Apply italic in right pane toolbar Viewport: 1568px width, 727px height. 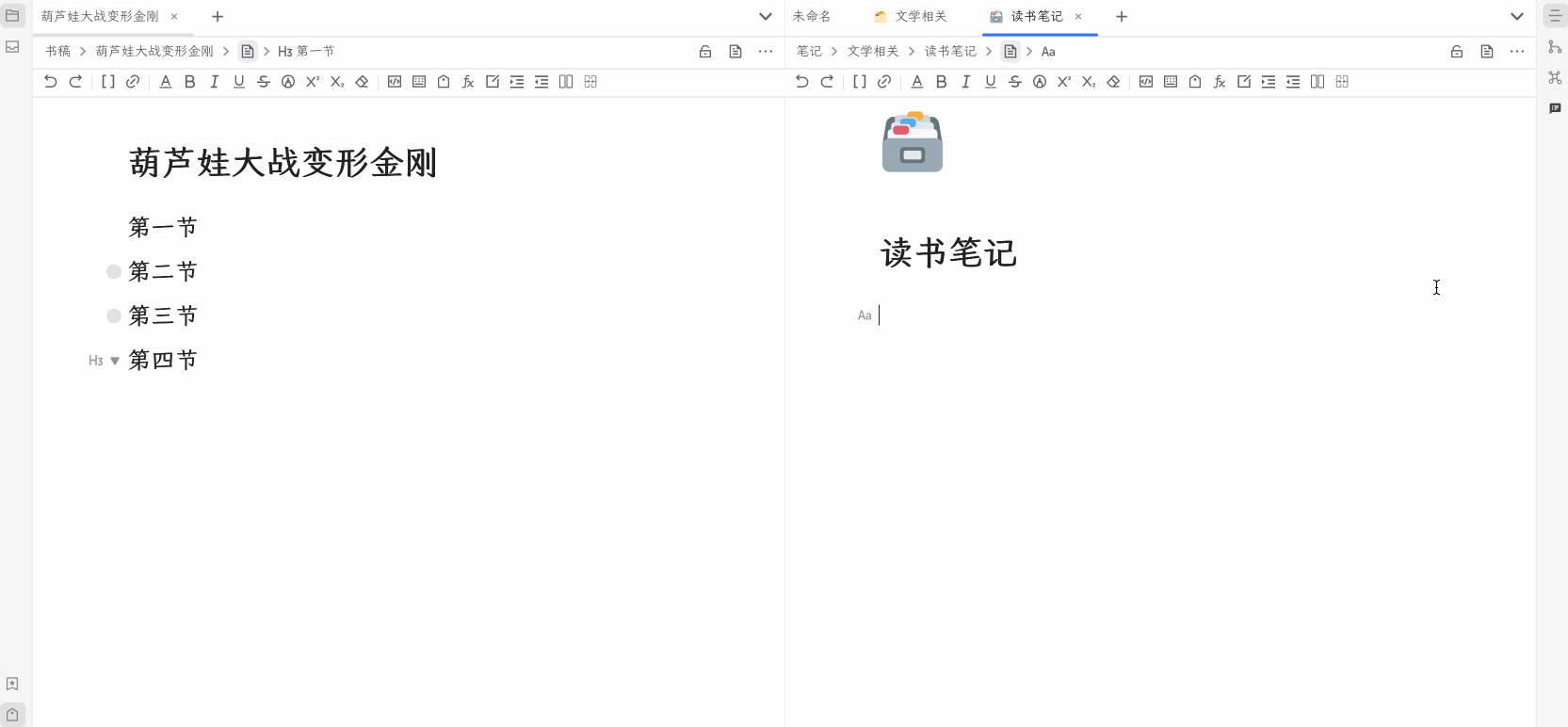pos(966,82)
